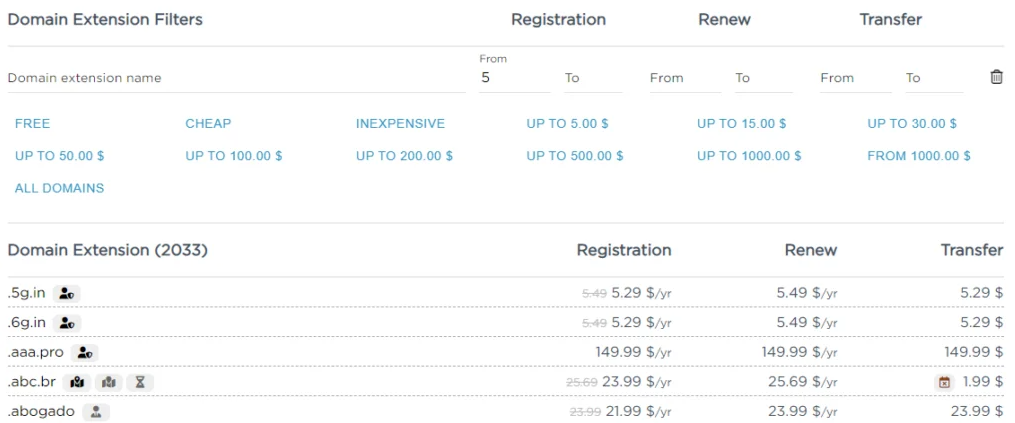Apply the FREE filter
Screen dimensions: 1015x423
[x=32, y=124]
